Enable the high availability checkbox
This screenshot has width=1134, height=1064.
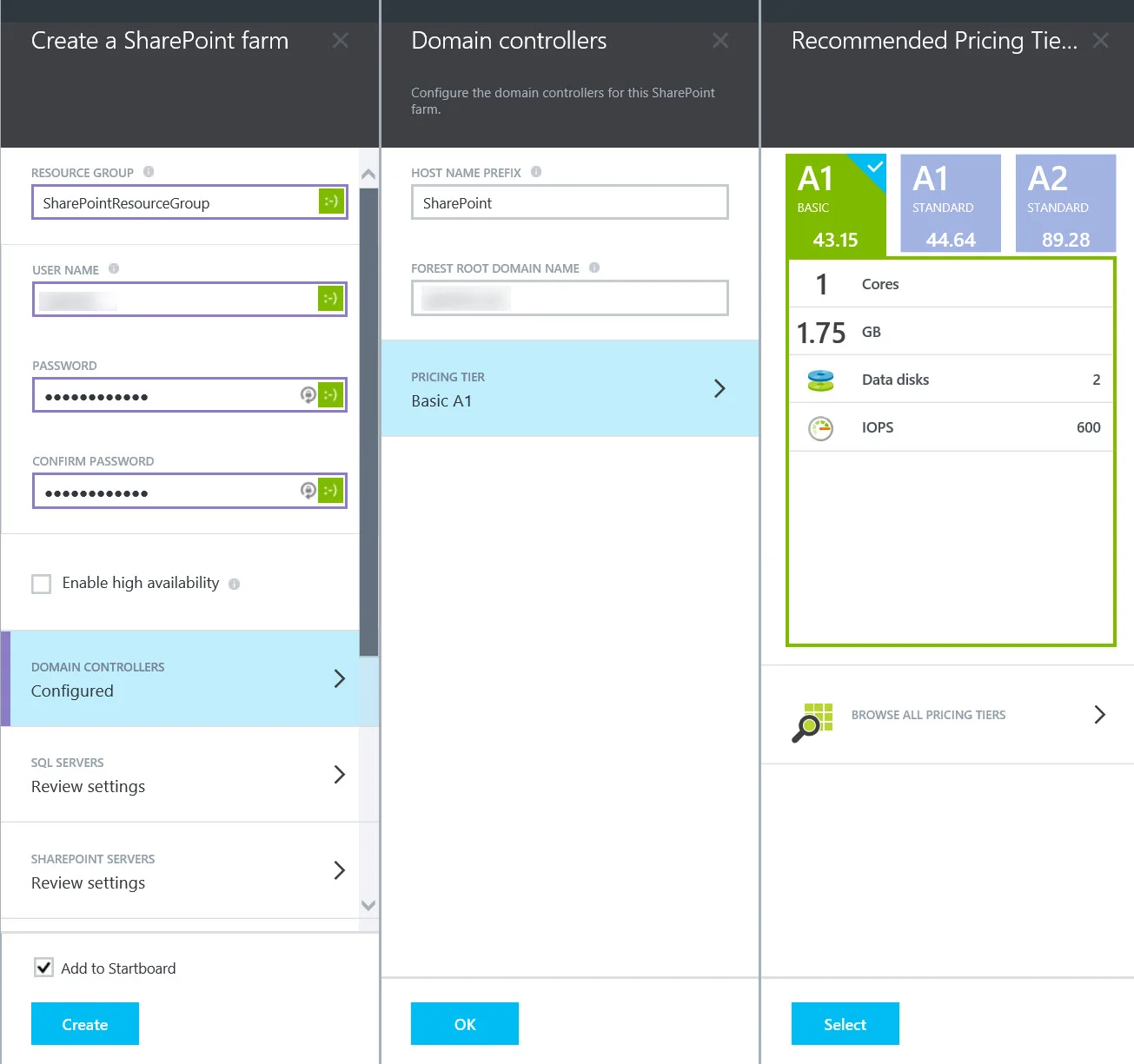(x=41, y=584)
